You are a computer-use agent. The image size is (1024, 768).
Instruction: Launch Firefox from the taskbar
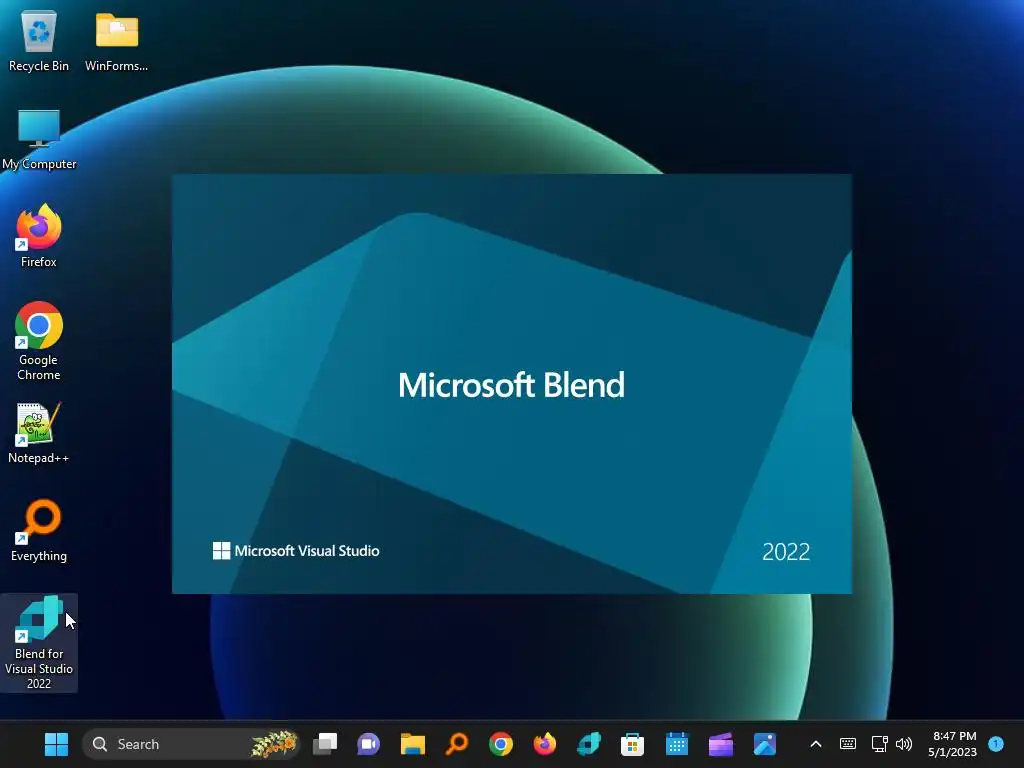(x=545, y=744)
